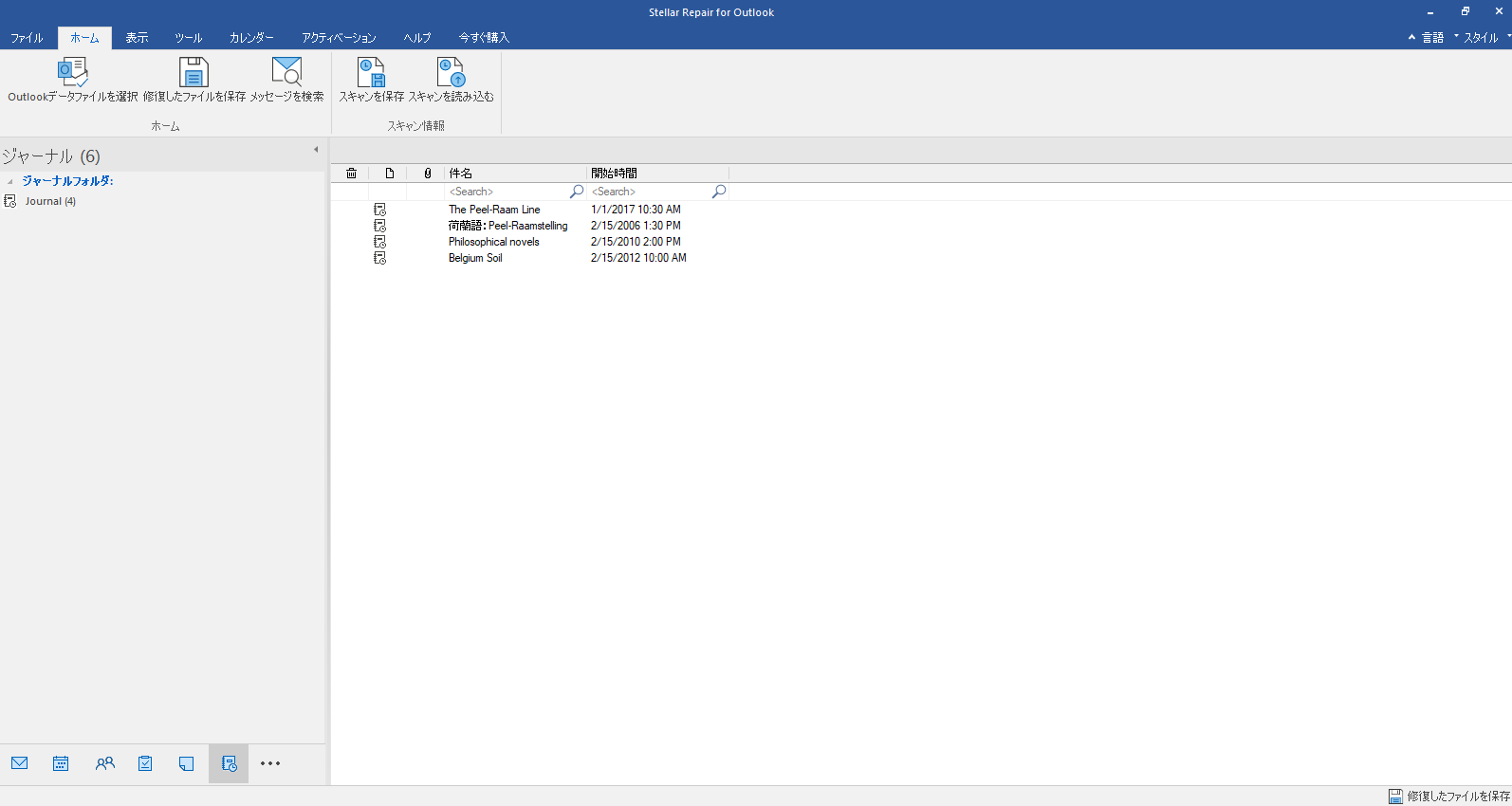Screen dimensions: 1512x806
Task: Open Tasks view in bottom navigation
Action: (x=145, y=763)
